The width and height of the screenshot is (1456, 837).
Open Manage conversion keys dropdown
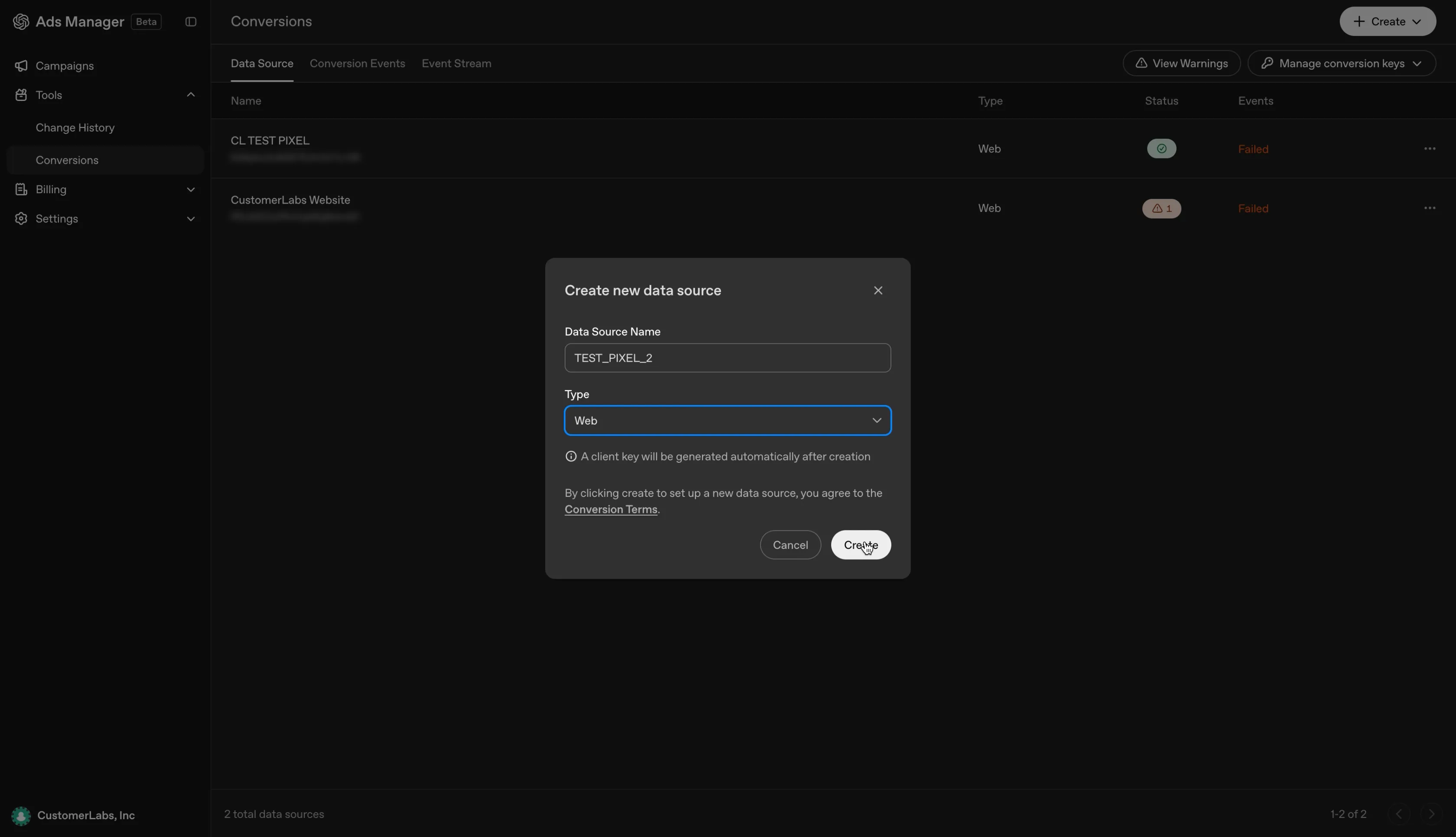[x=1342, y=63]
